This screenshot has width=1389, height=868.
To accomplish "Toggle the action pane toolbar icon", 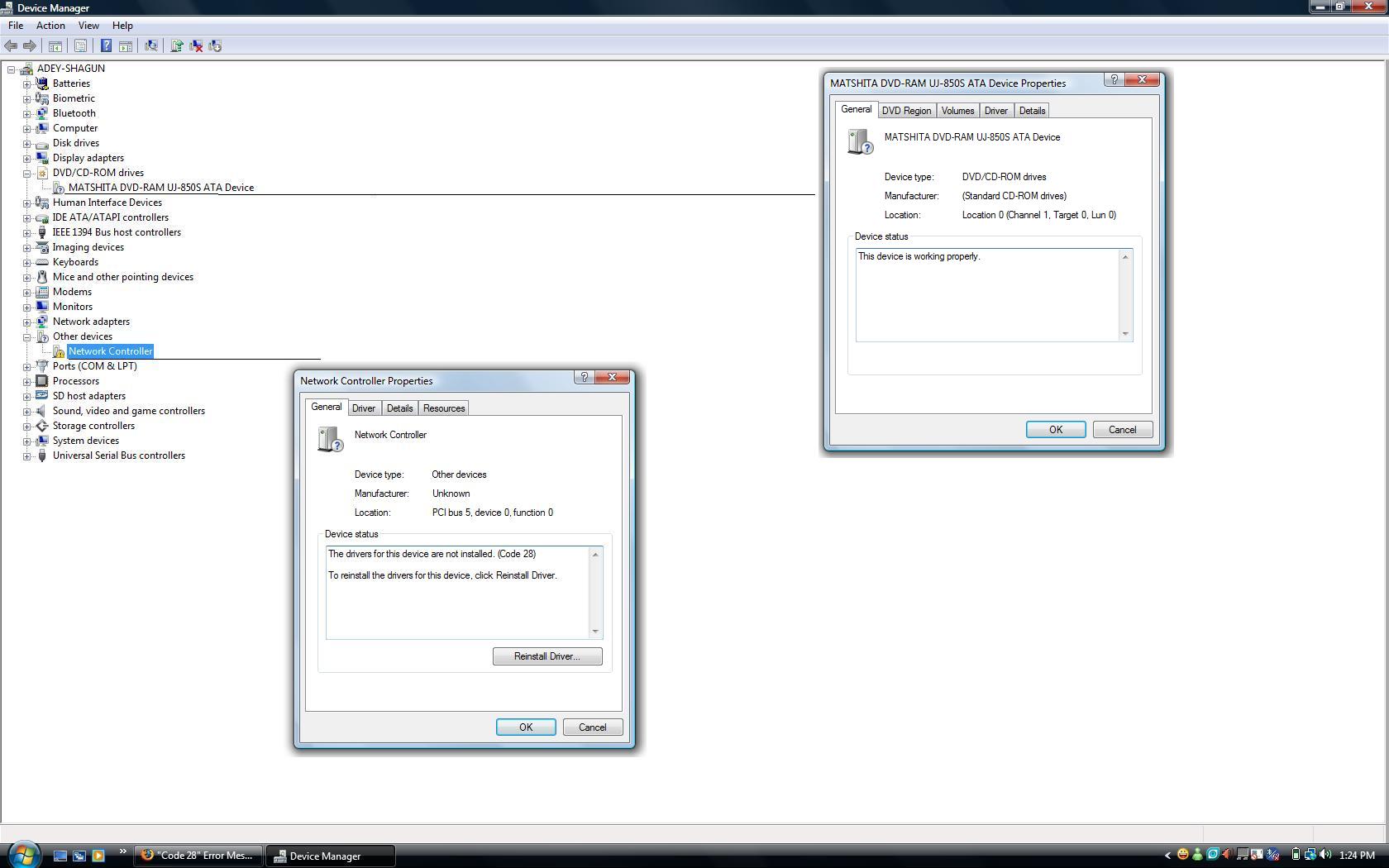I will pyautogui.click(x=126, y=45).
